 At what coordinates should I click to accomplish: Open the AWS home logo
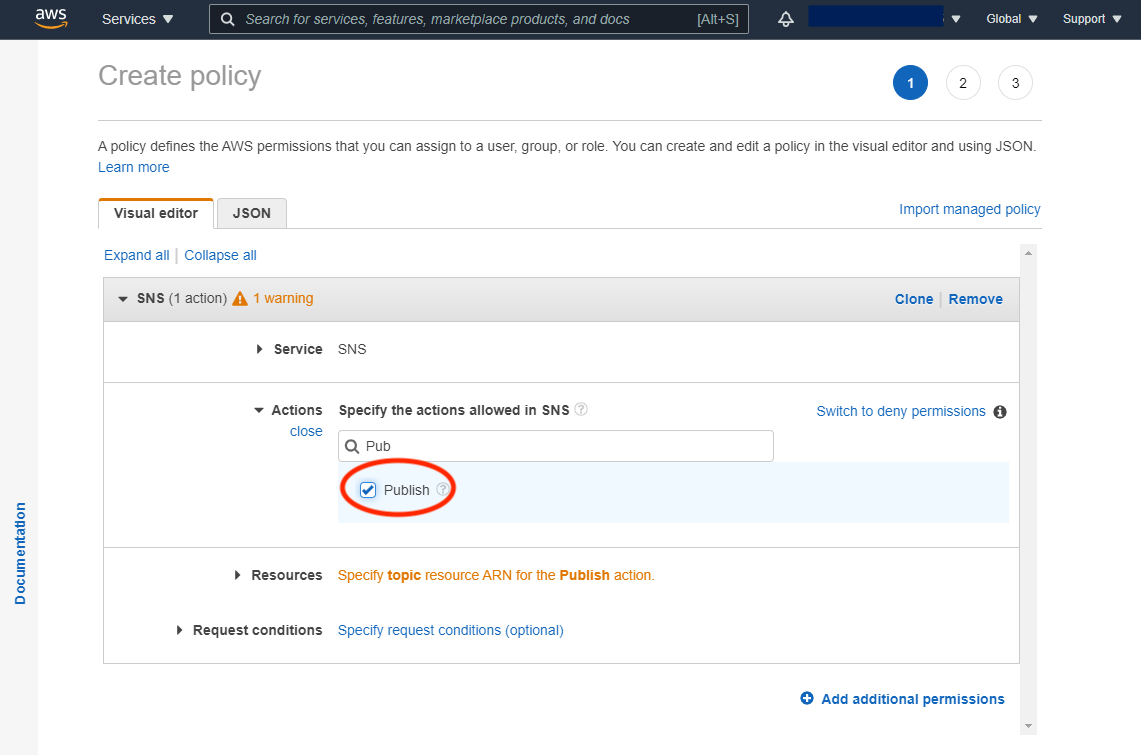(x=51, y=18)
